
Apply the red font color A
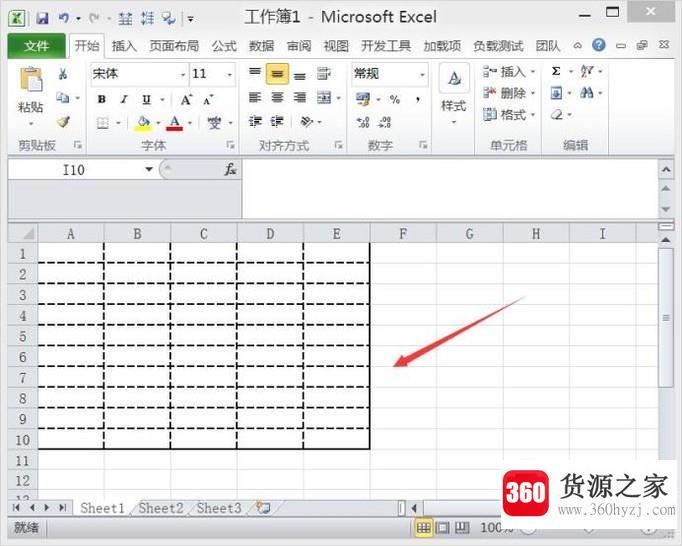pyautogui.click(x=175, y=123)
